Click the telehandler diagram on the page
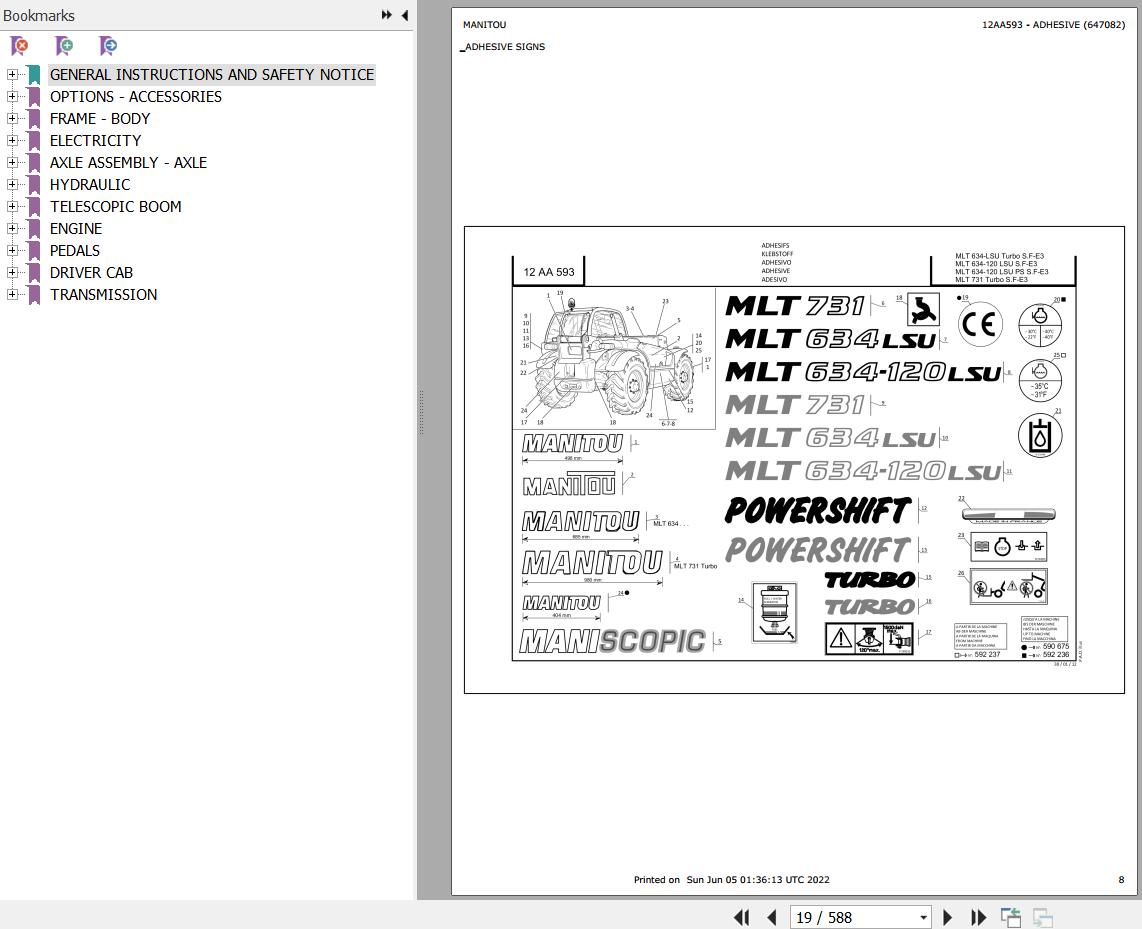This screenshot has width=1142, height=929. point(614,358)
